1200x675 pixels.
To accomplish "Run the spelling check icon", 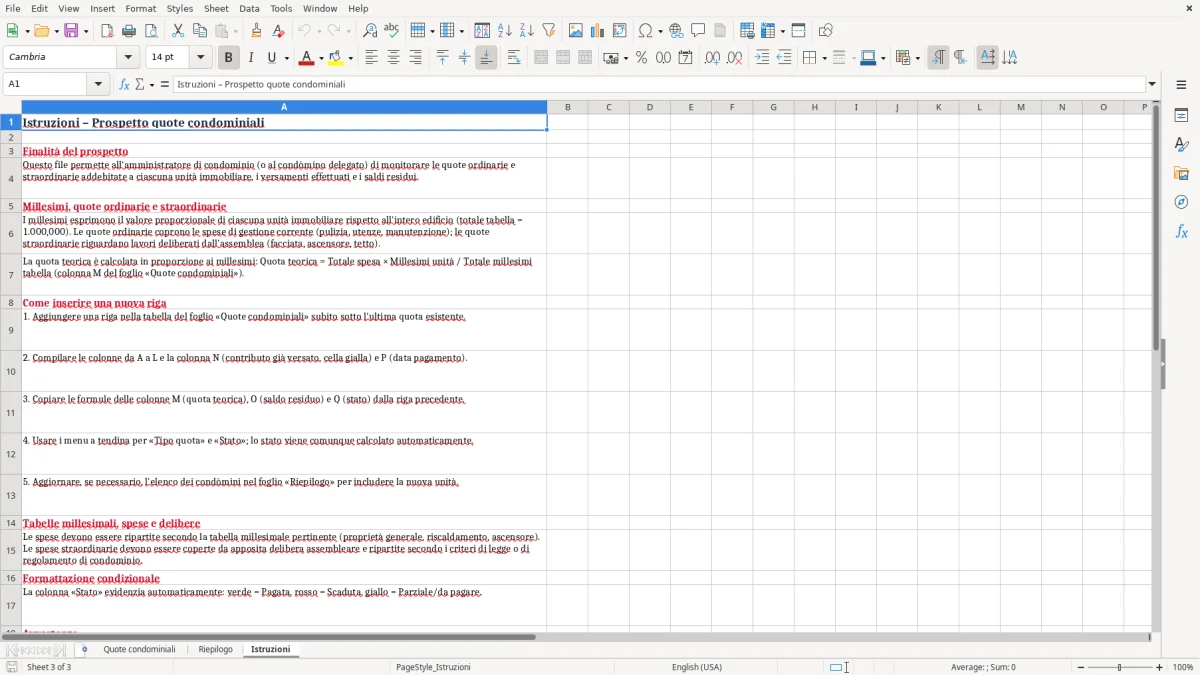I will click(392, 31).
